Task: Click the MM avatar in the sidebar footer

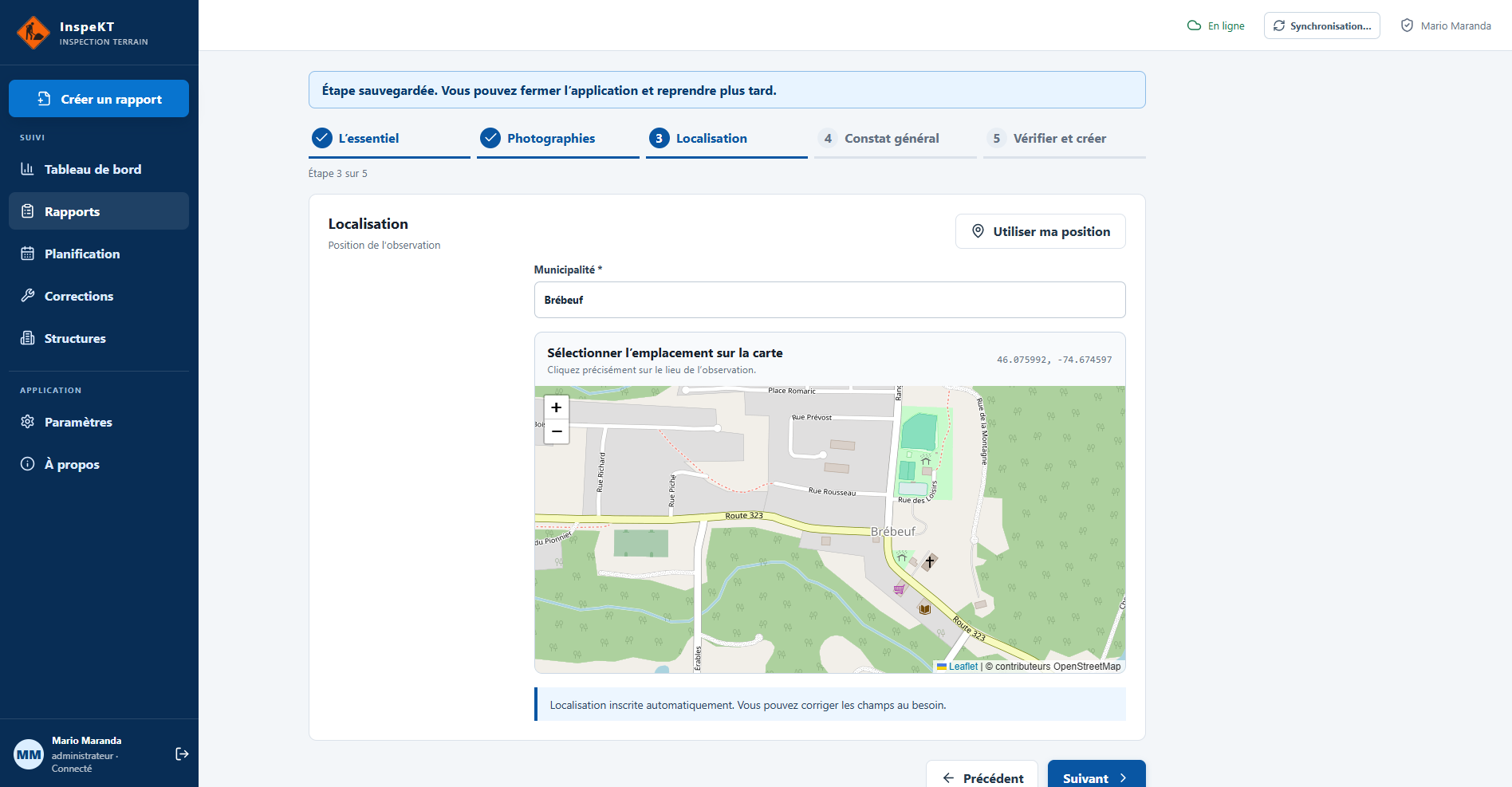Action: [29, 754]
